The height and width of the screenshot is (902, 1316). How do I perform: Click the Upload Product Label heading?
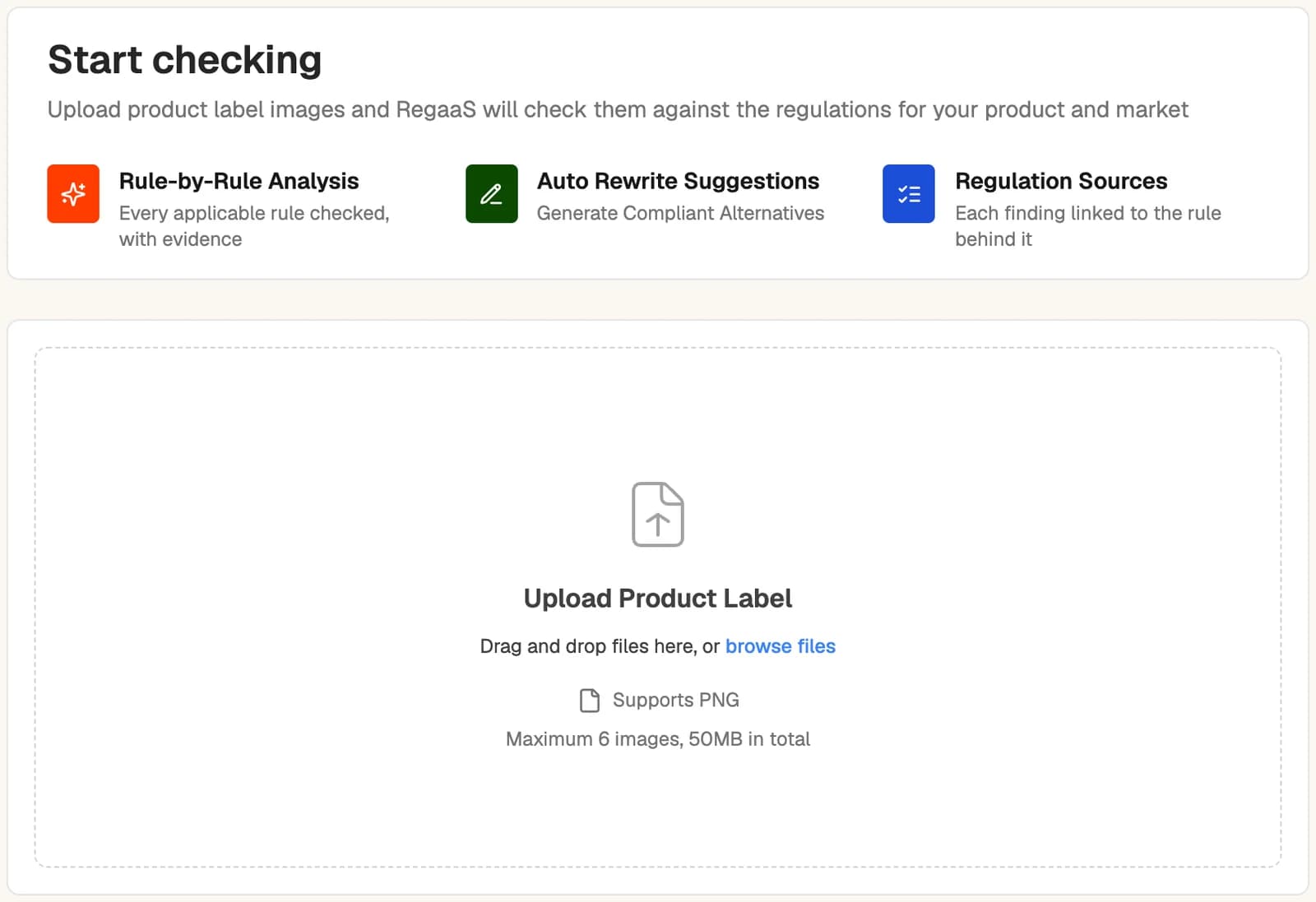point(658,599)
